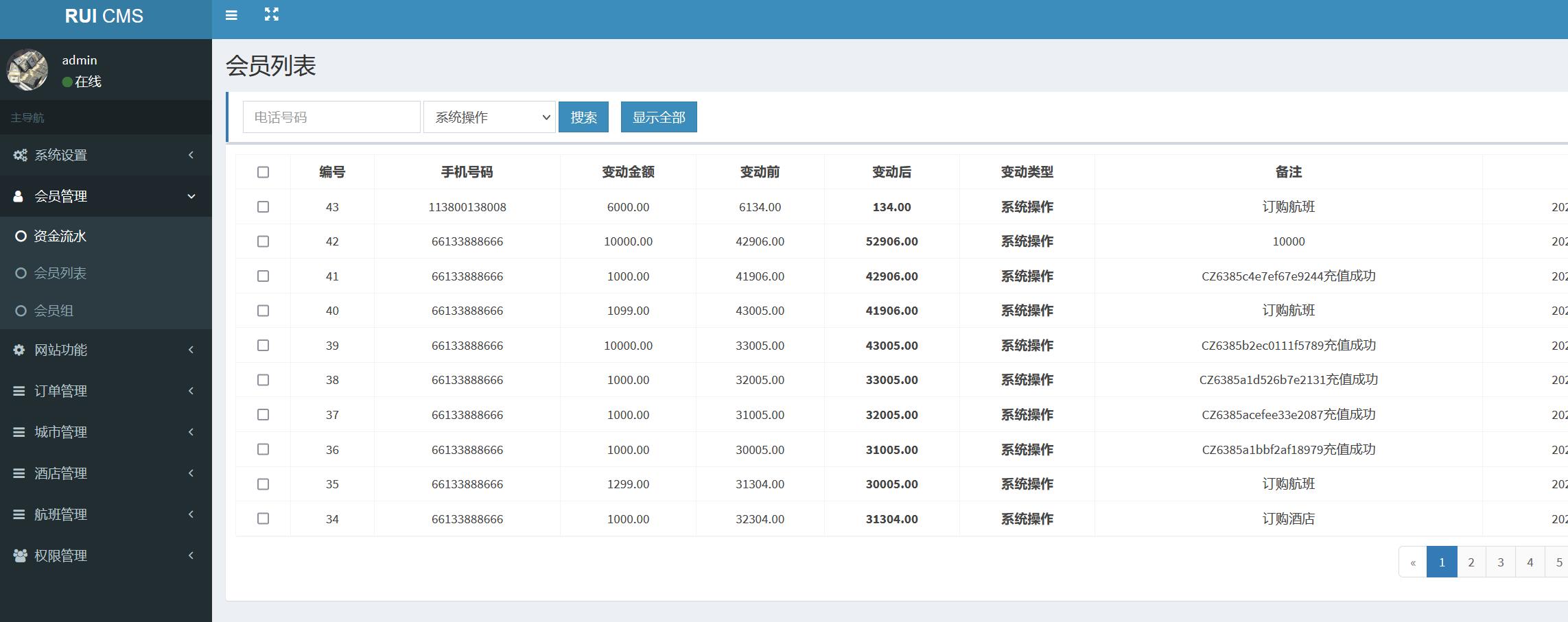Expand 权限管理 menu chevron
1568x622 pixels.
191,555
